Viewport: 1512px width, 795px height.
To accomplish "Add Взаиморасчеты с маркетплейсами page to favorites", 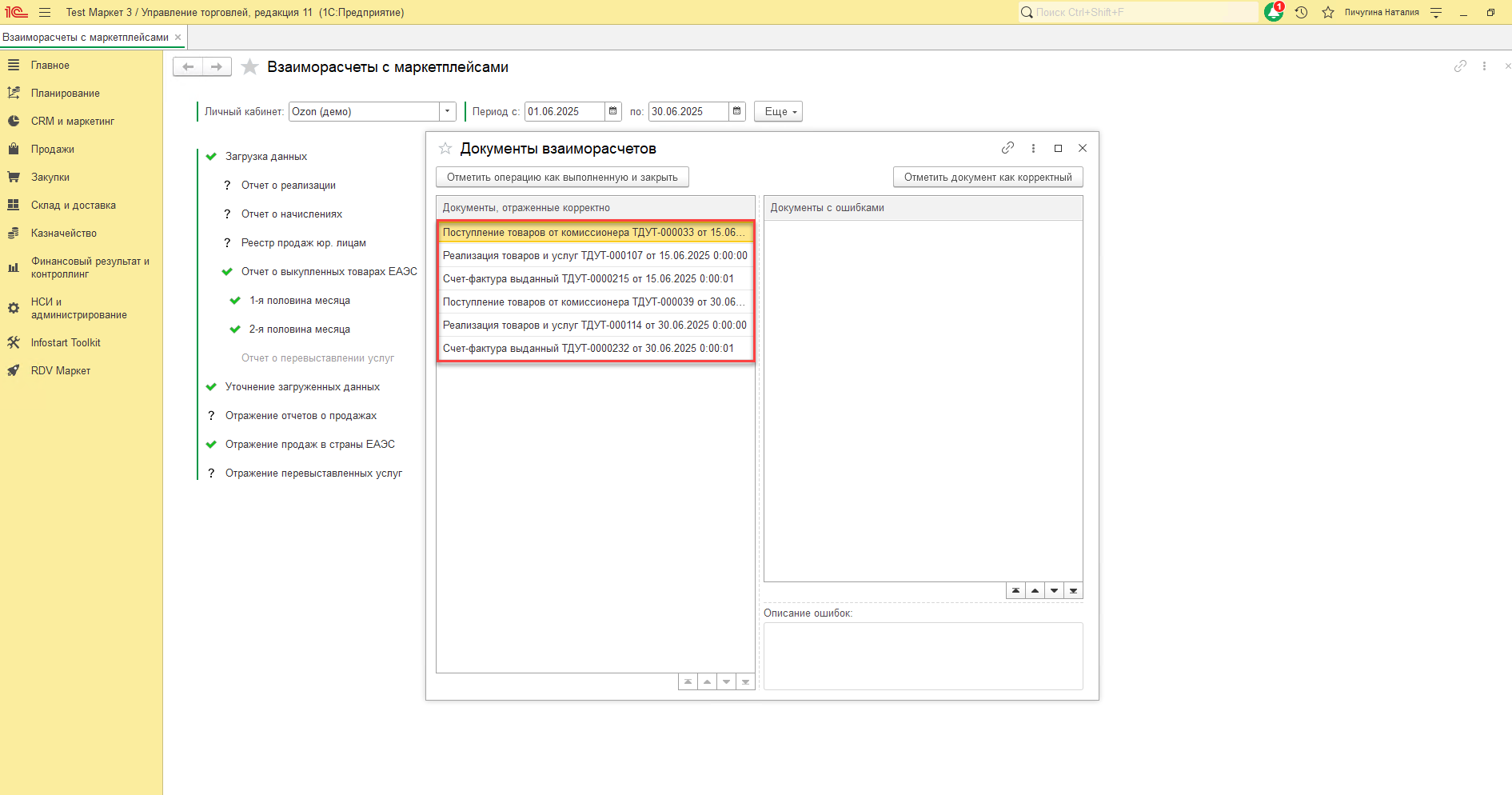I will click(250, 67).
